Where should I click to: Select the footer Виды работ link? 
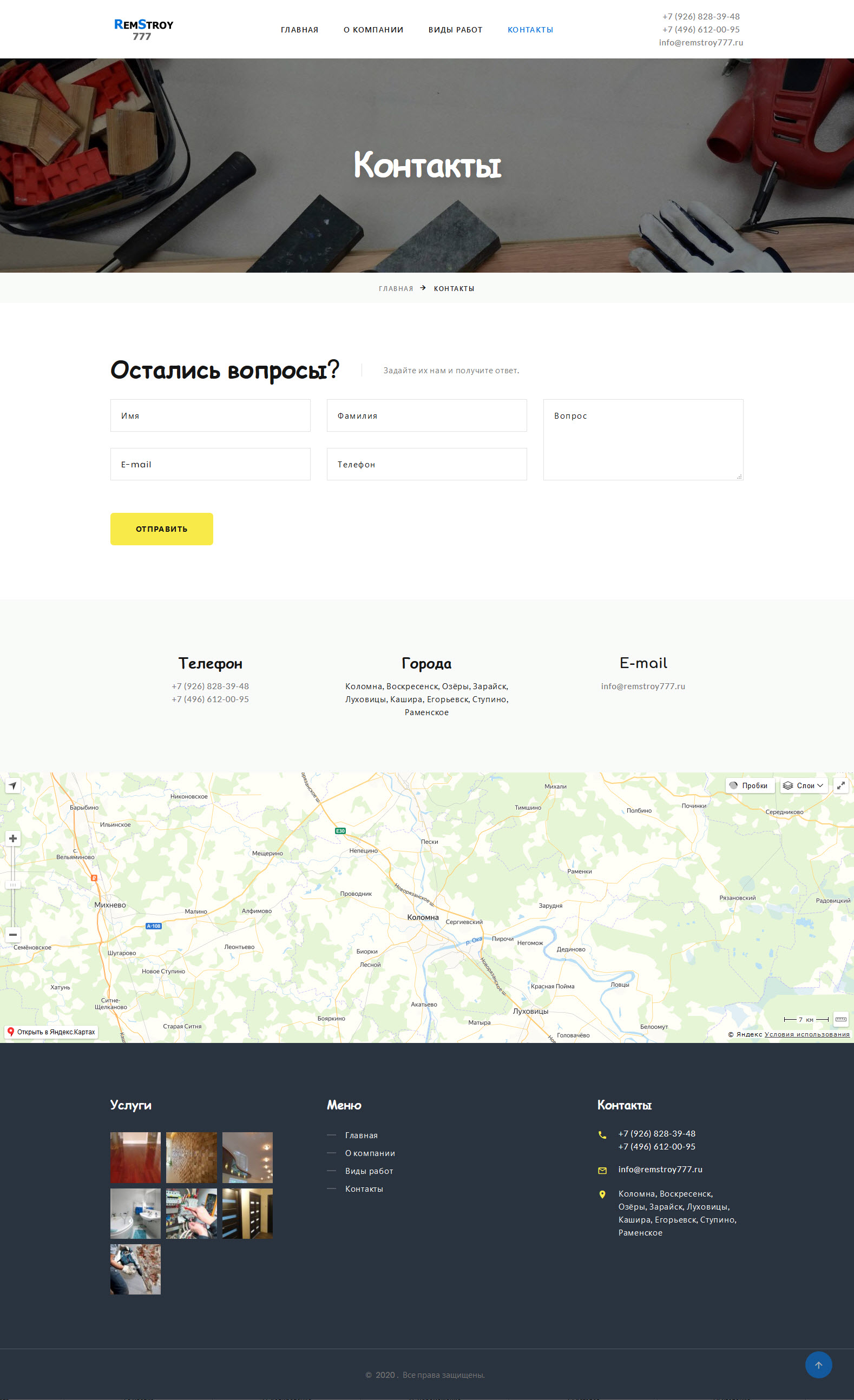369,1171
